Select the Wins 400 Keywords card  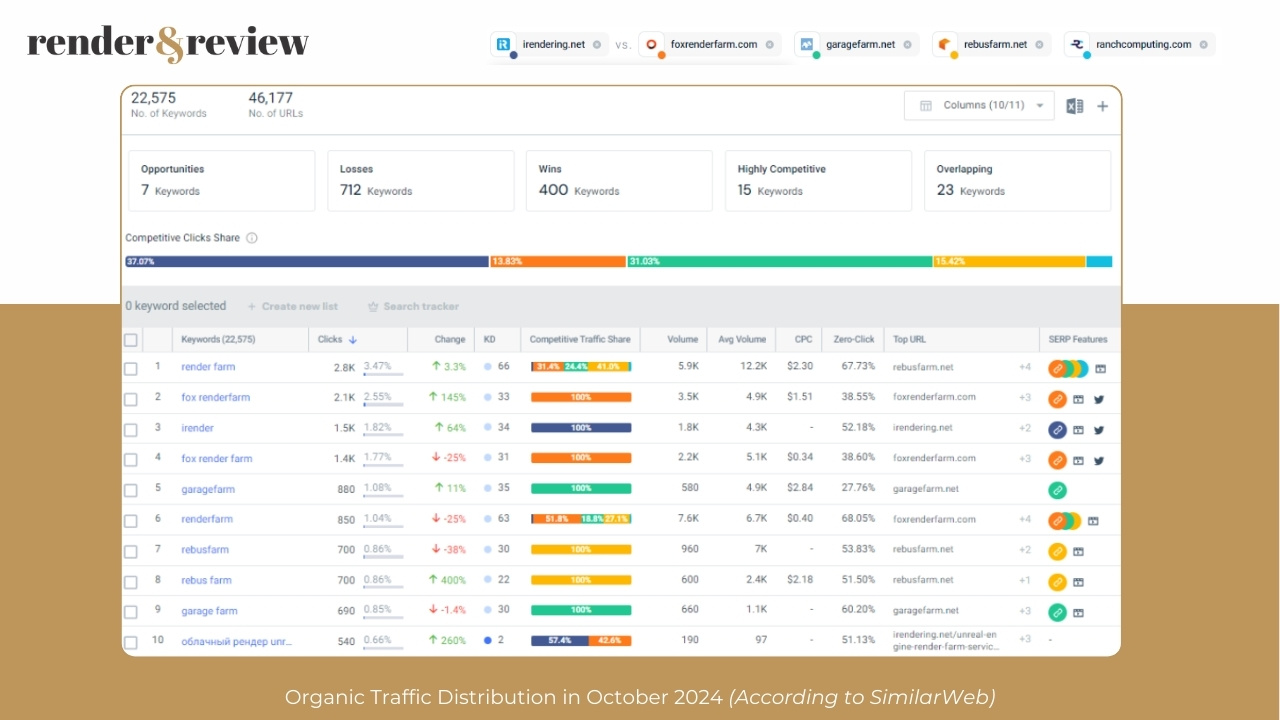(619, 181)
